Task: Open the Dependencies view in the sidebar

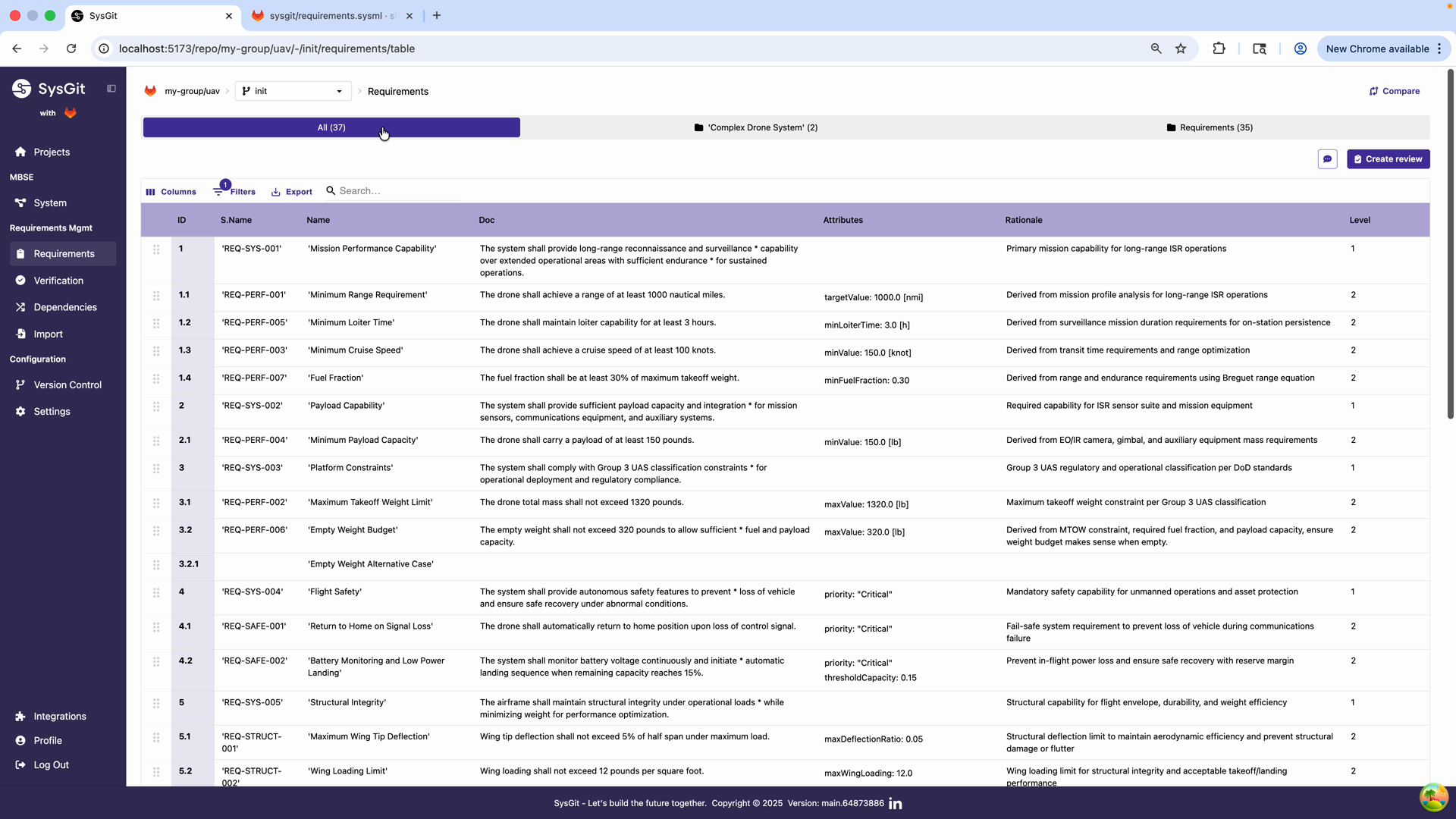Action: (x=64, y=306)
